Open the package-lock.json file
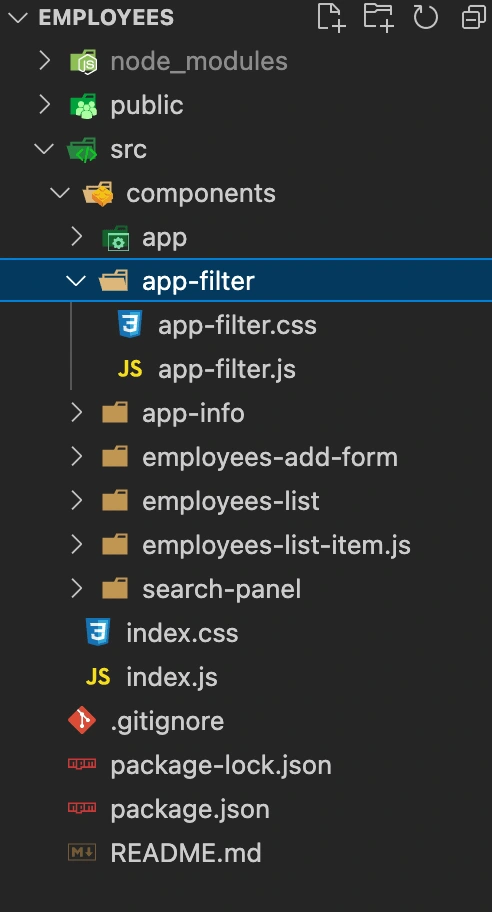Image resolution: width=492 pixels, height=912 pixels. click(x=221, y=766)
